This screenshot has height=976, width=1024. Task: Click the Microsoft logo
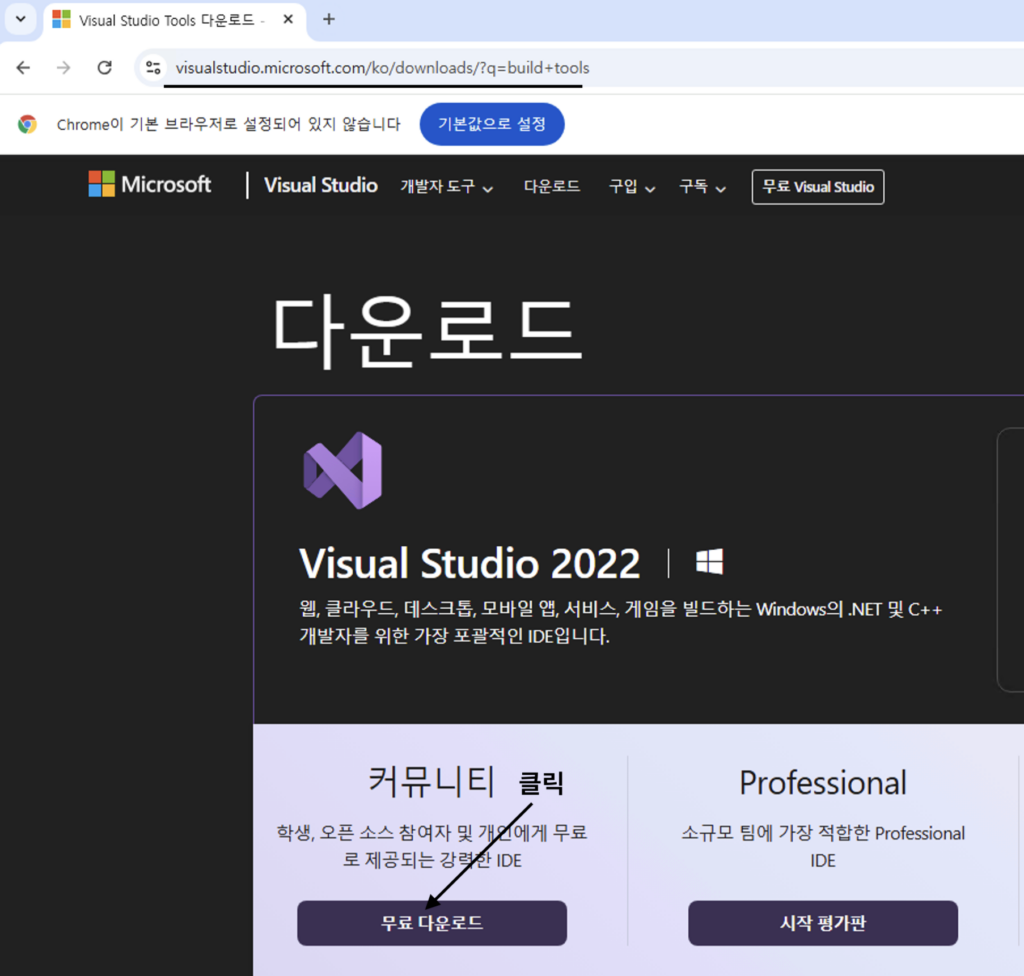150,184
